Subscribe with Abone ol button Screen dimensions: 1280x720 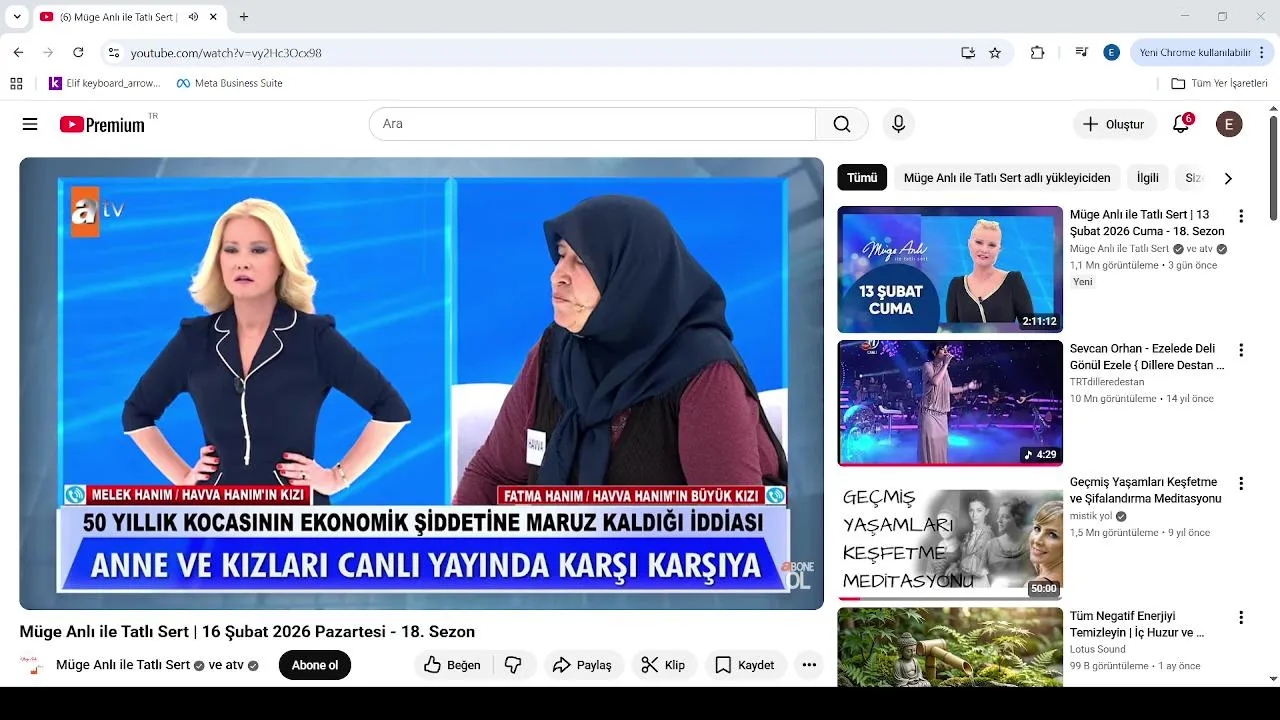click(x=315, y=665)
